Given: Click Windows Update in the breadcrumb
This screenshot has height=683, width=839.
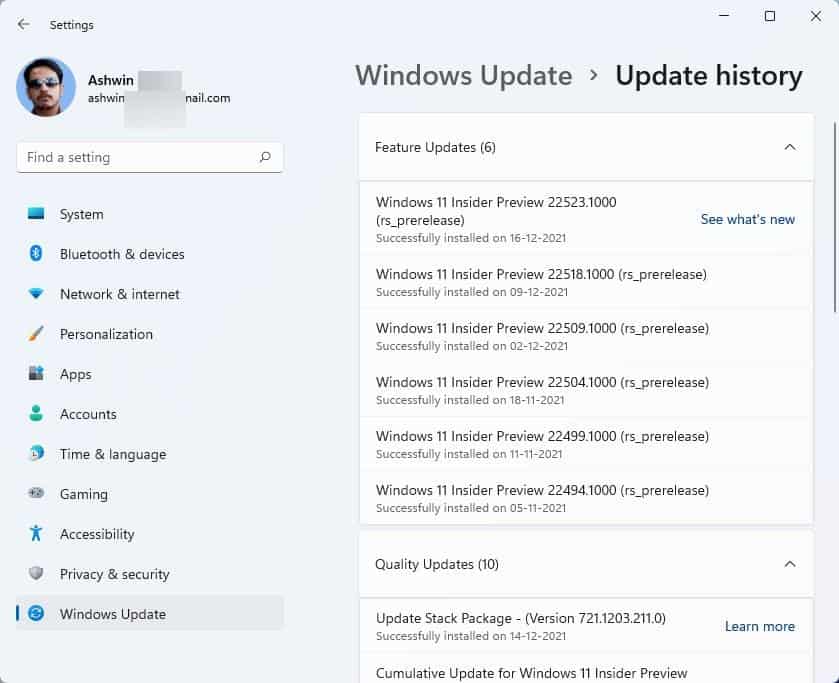Looking at the screenshot, I should point(463,76).
